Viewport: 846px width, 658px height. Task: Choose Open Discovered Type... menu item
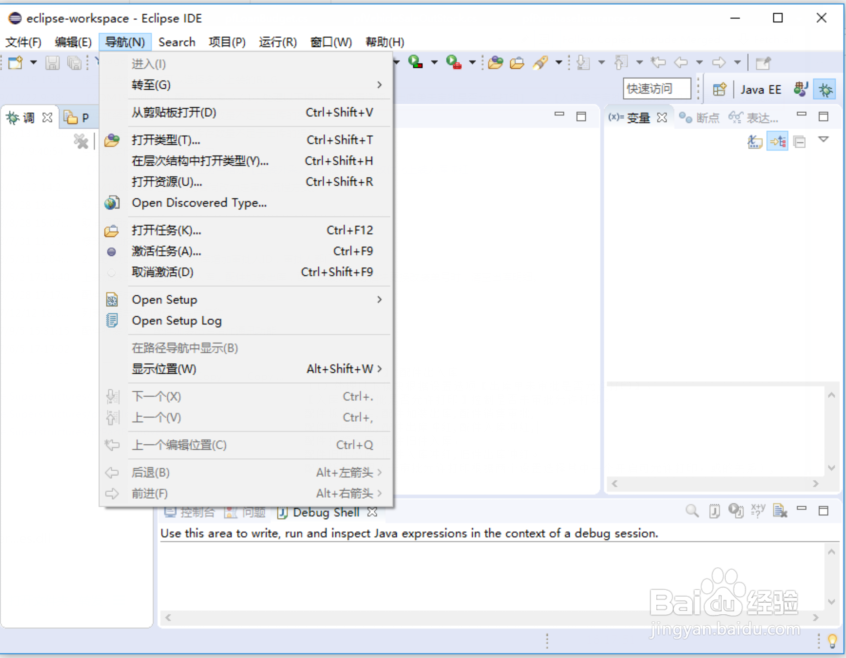pos(245,203)
